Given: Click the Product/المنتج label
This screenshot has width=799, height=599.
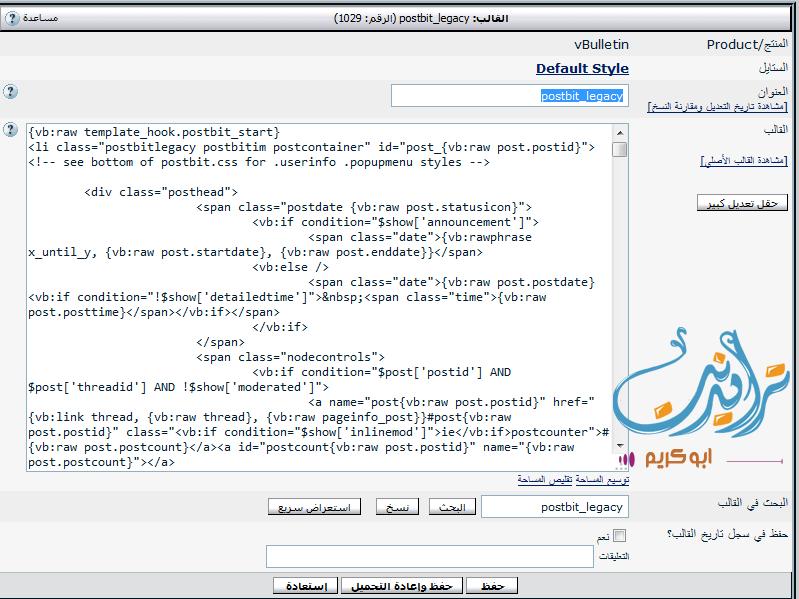Looking at the screenshot, I should coord(747,45).
